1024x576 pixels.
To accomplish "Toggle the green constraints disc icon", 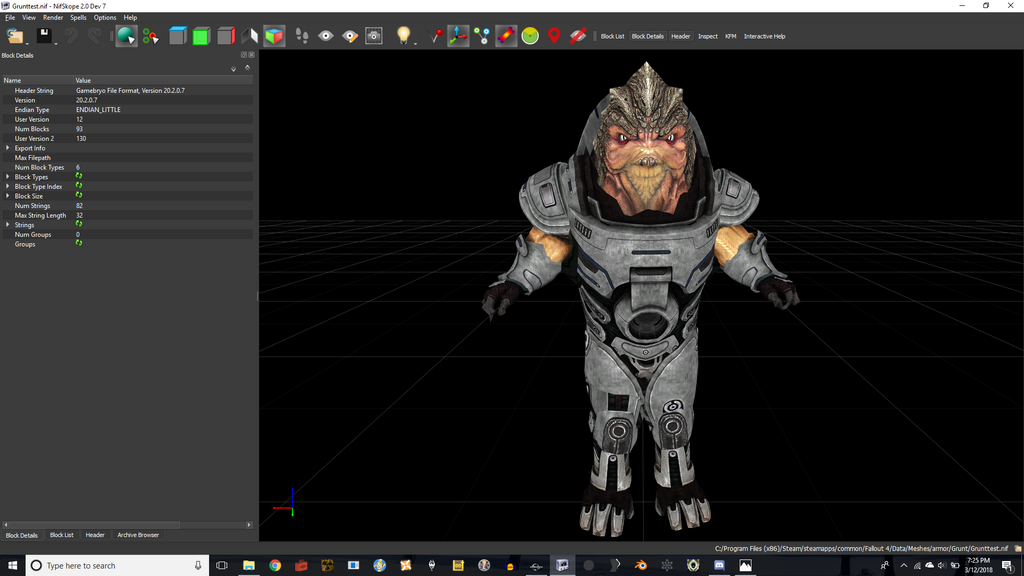I will [530, 36].
